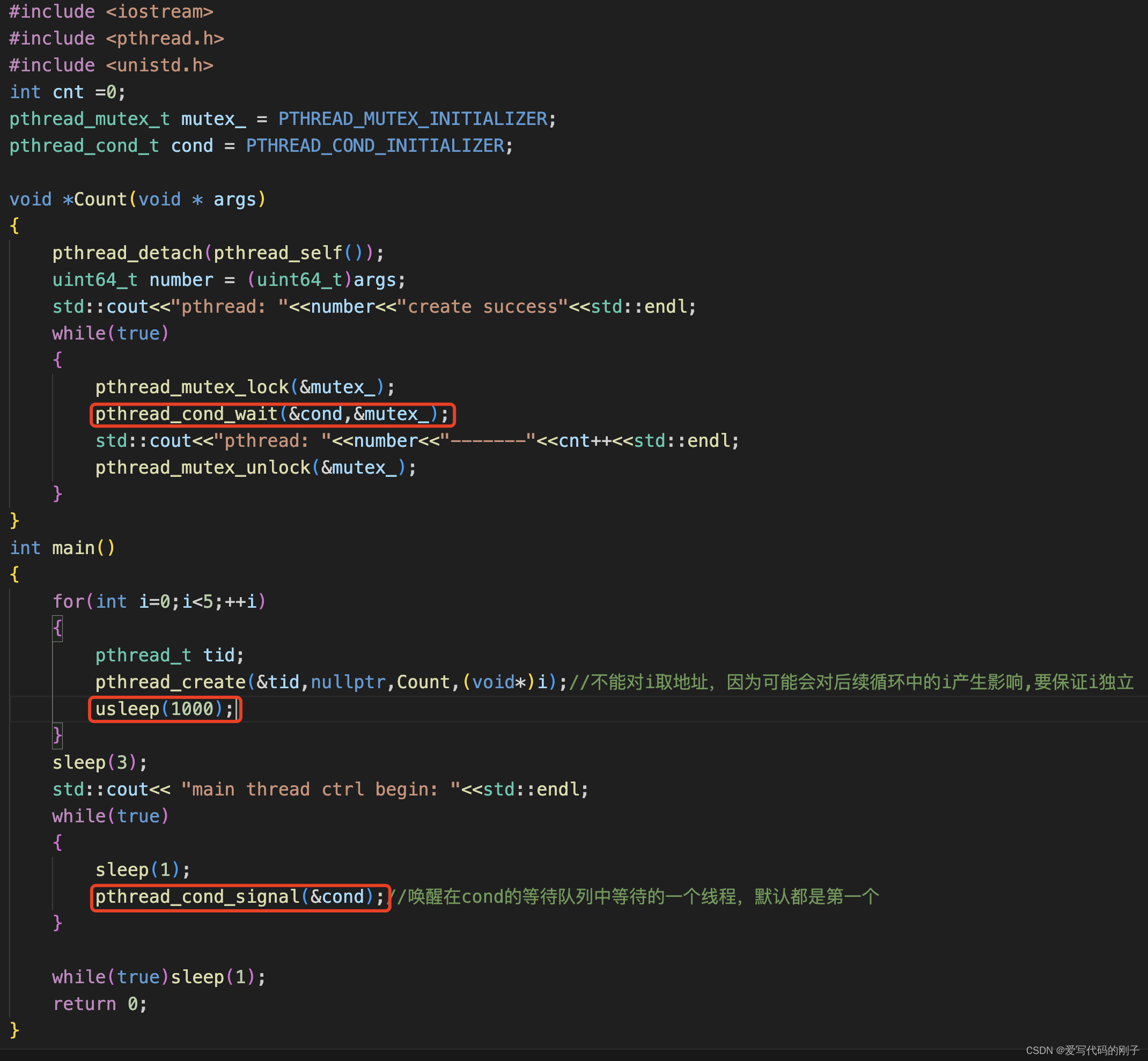Image resolution: width=1148 pixels, height=1061 pixels.
Task: Click the #include <iostream> line
Action: point(111,11)
